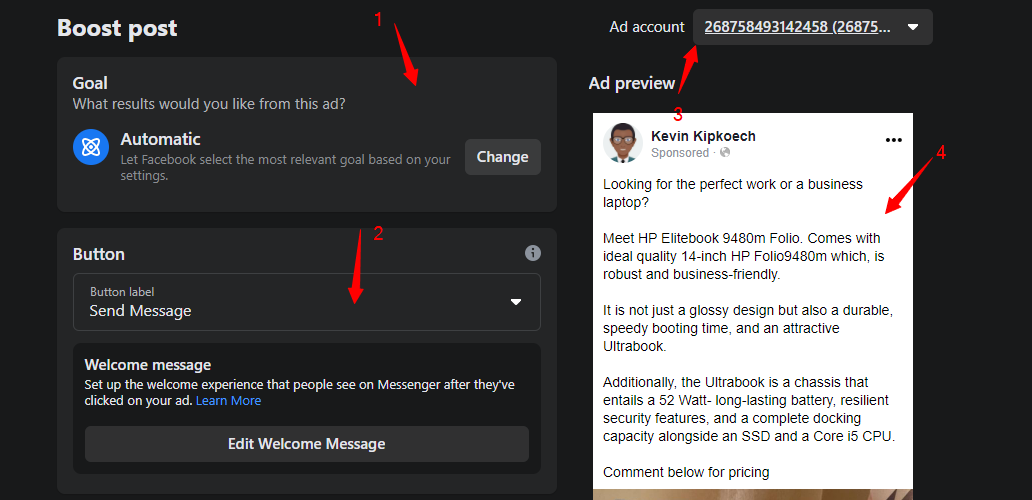Click 'It is not just a glossy design' paragraph
The width and height of the screenshot is (1032, 500).
(x=748, y=328)
